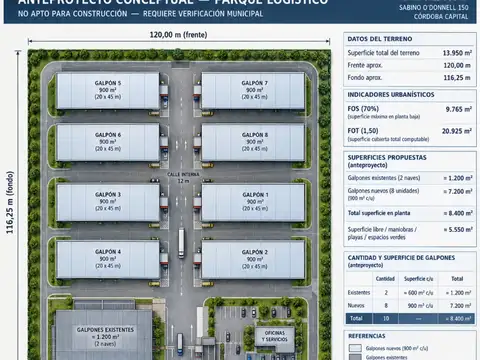The image size is (480, 360).
Task: Click the '≈ 5.550 m²' free surface value
Action: 458,229
